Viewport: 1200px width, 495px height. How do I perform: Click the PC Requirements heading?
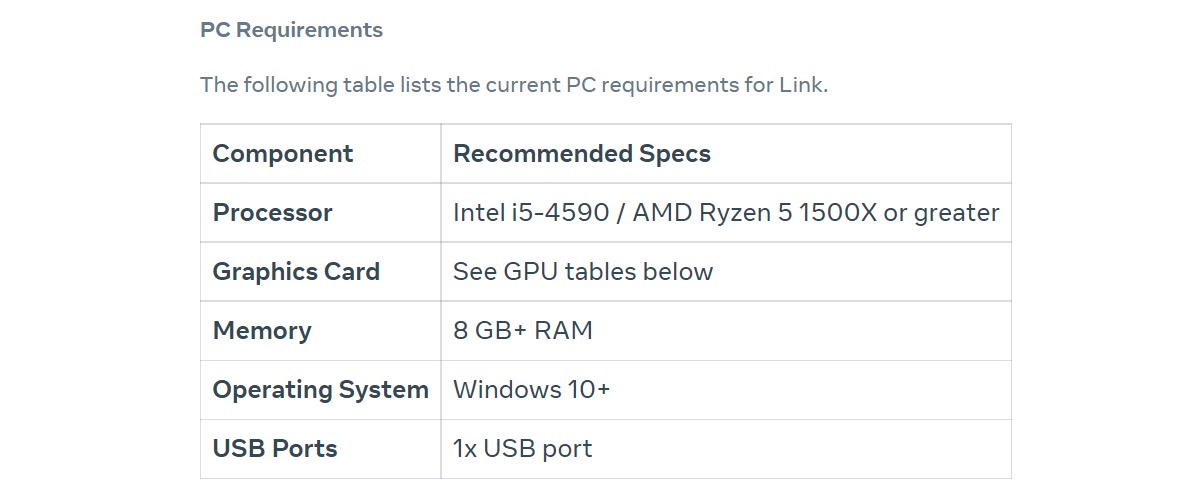(291, 30)
